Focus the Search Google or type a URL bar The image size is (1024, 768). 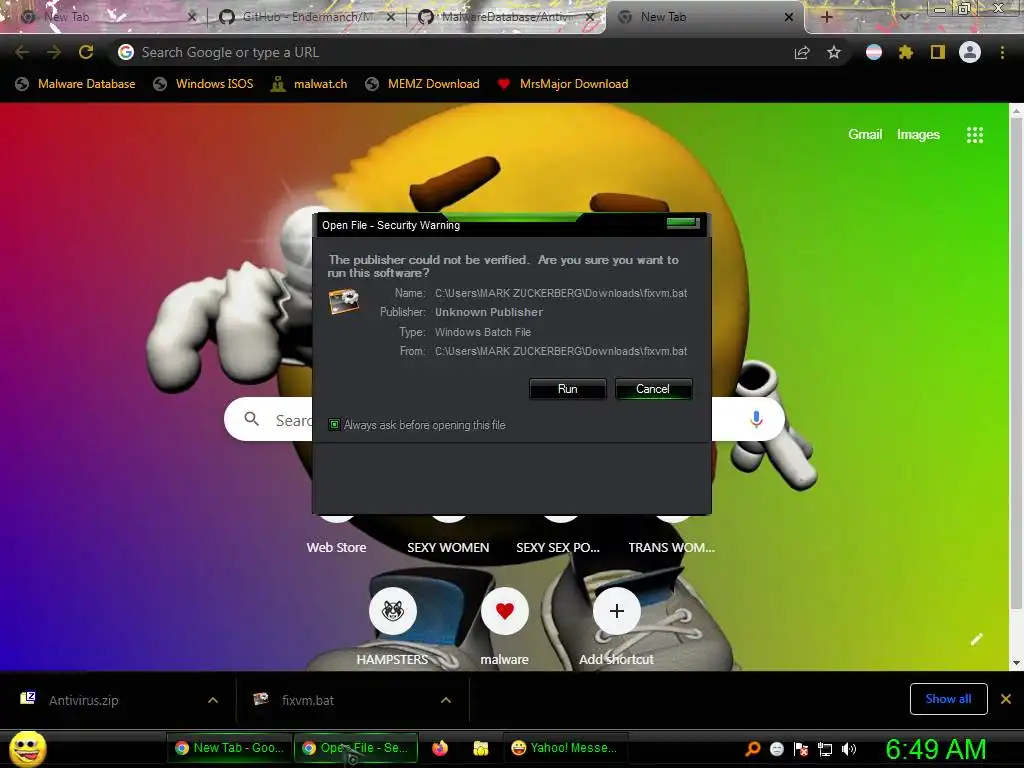451,52
